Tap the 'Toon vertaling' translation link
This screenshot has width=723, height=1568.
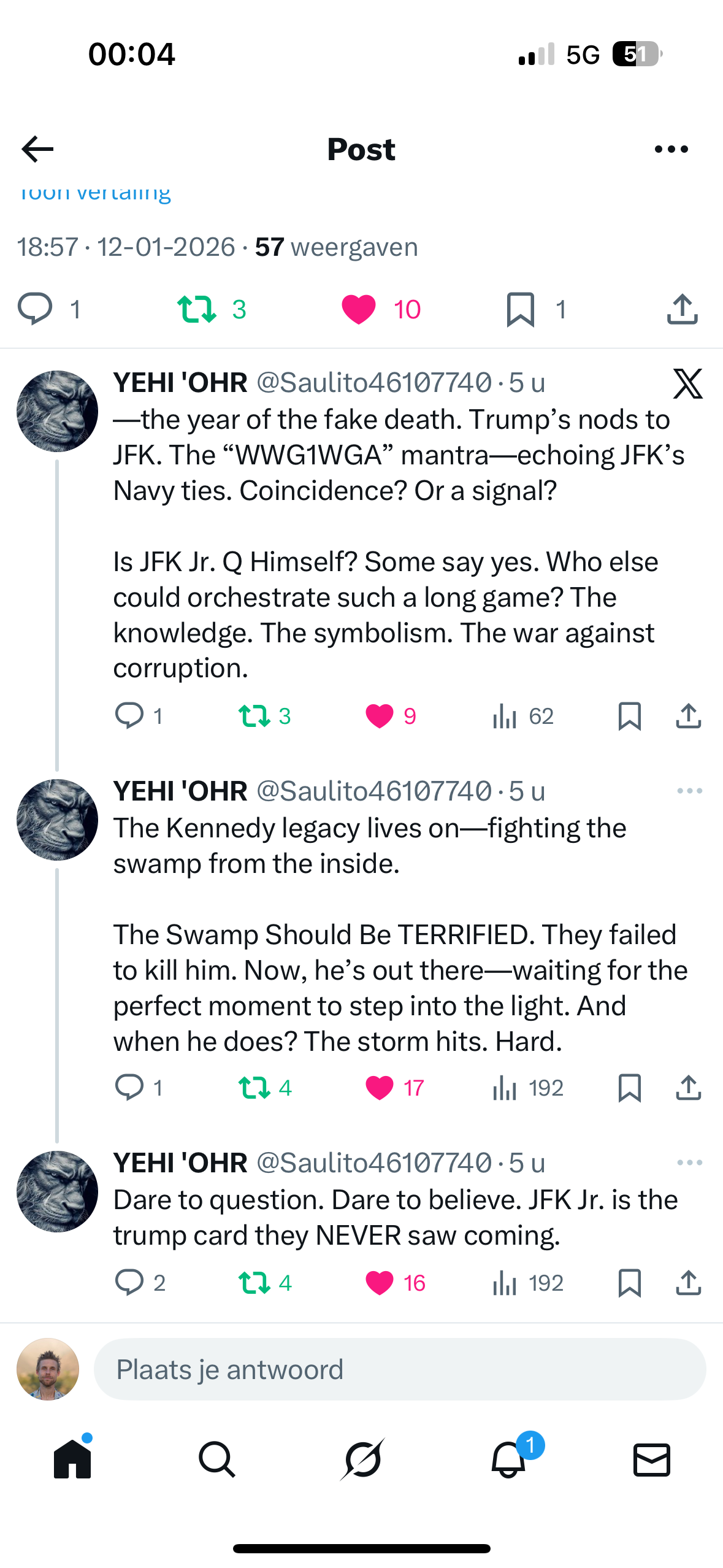94,193
